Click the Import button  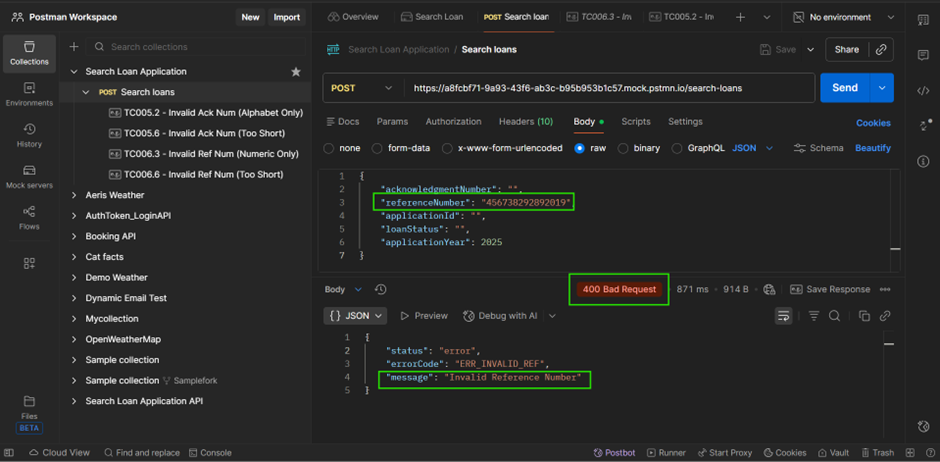click(287, 17)
